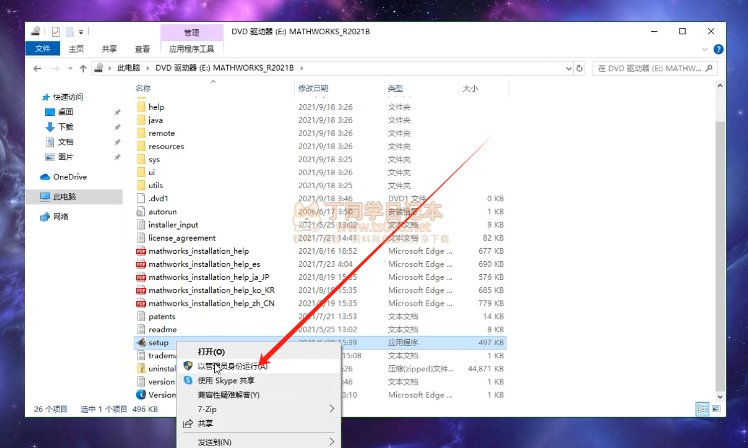Sort files by the 名称 column header
Image resolution: width=748 pixels, height=448 pixels.
(x=143, y=88)
